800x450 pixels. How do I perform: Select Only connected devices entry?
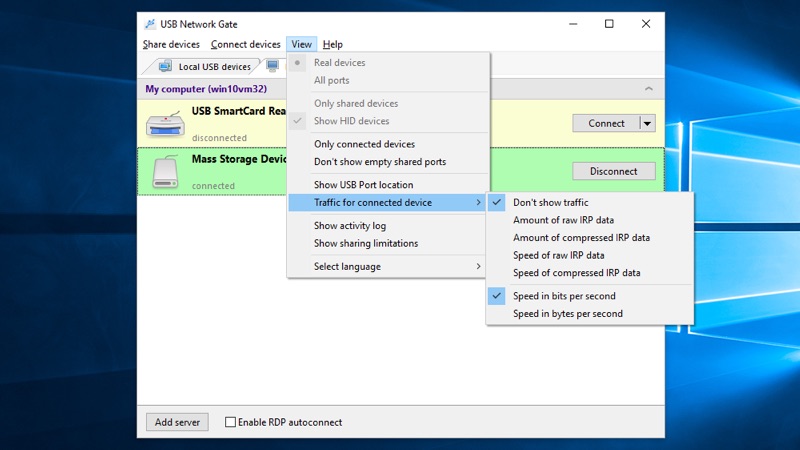tap(388, 144)
